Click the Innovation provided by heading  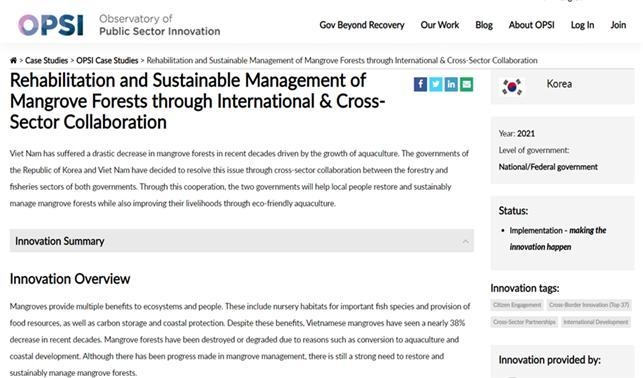(550, 360)
